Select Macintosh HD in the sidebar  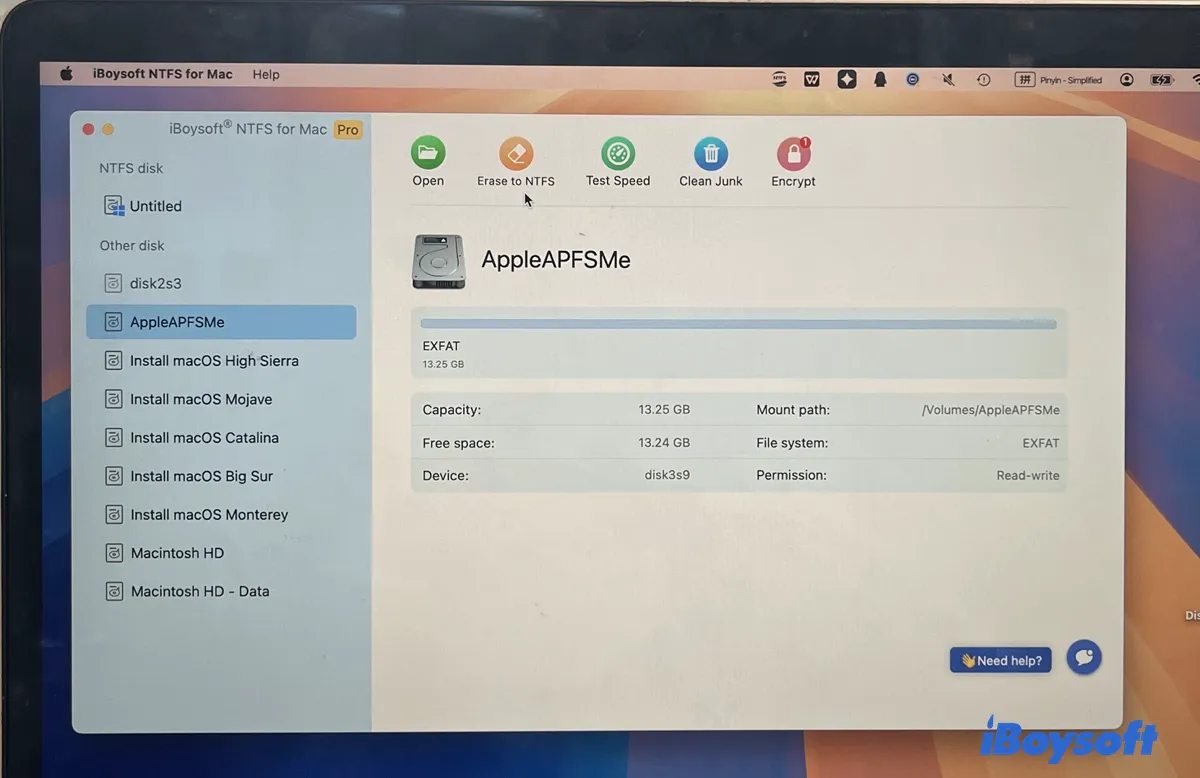[165, 553]
